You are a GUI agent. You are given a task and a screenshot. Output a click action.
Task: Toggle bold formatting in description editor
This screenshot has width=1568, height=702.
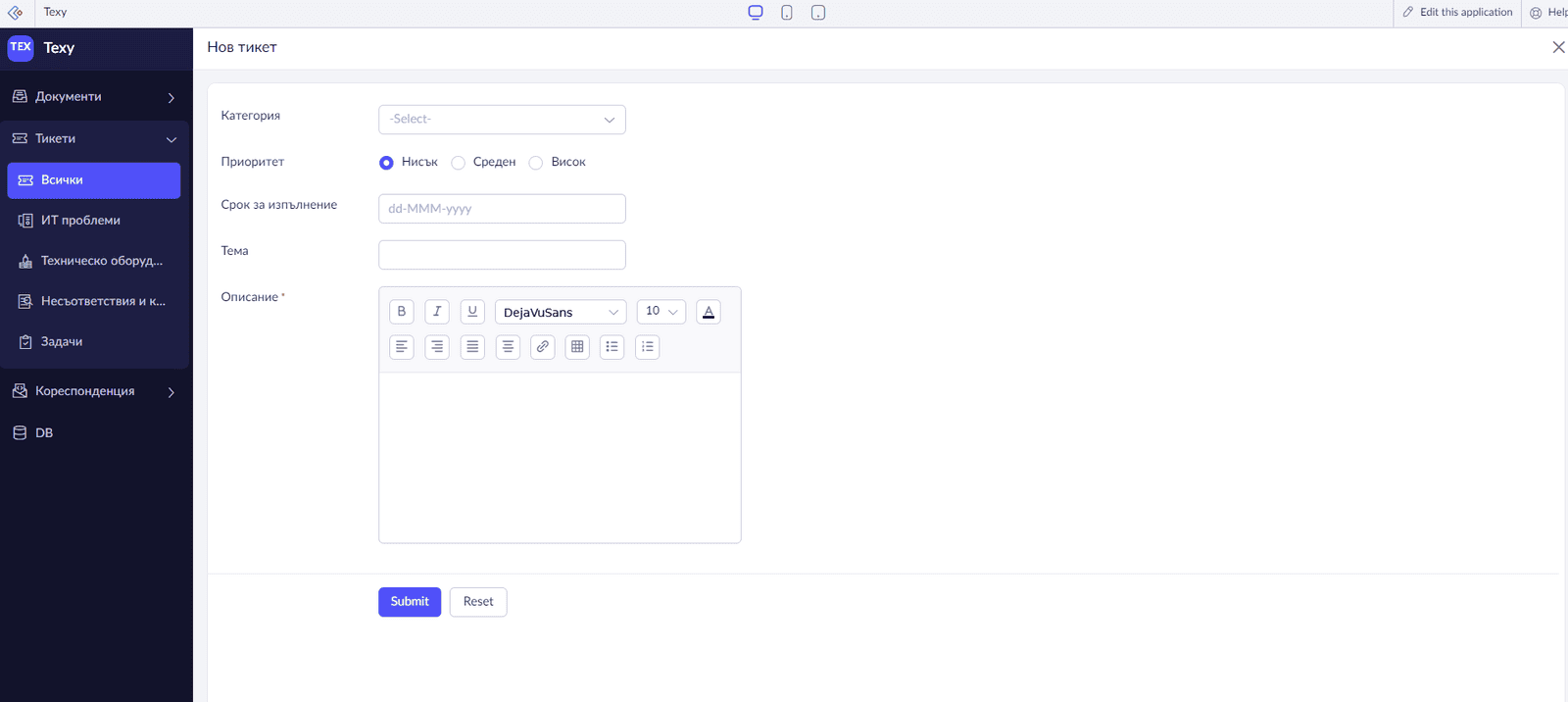tap(402, 312)
